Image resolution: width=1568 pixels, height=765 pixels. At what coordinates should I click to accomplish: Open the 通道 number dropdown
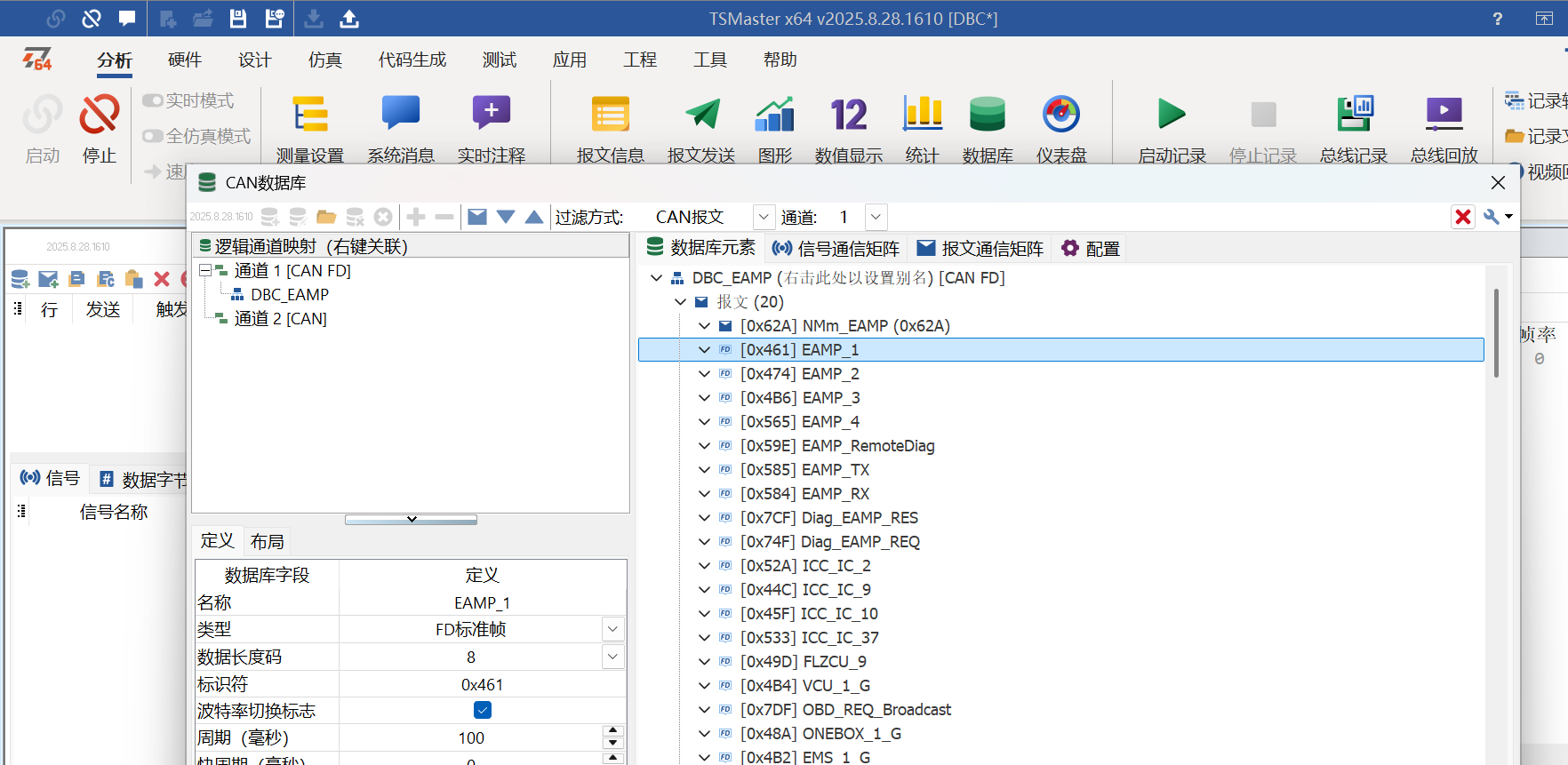coord(876,217)
